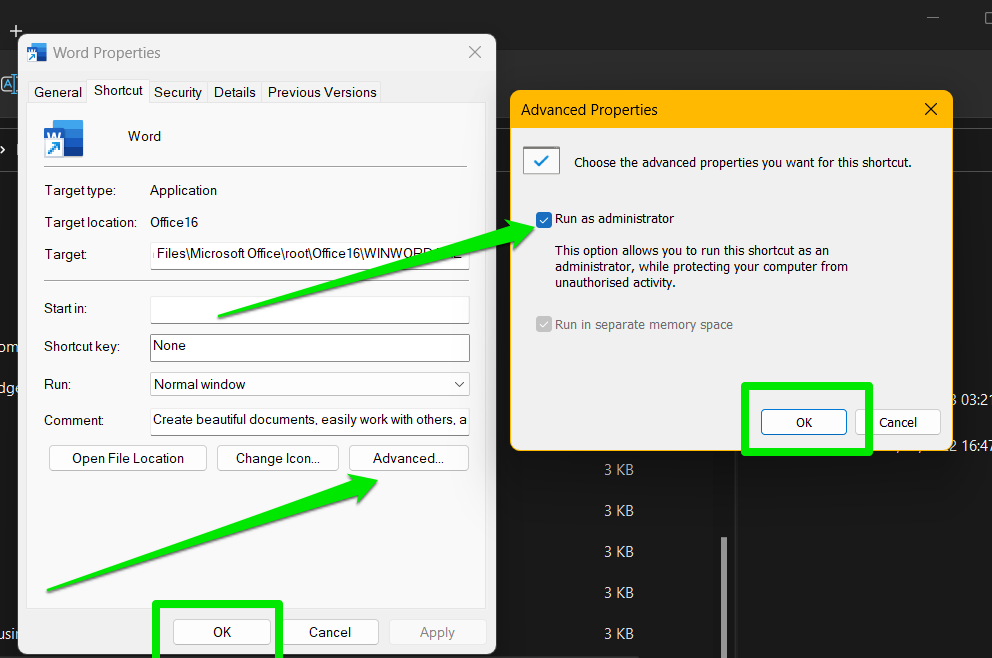The width and height of the screenshot is (992, 658).
Task: Click OK in the Word Properties dialog
Action: point(221,632)
